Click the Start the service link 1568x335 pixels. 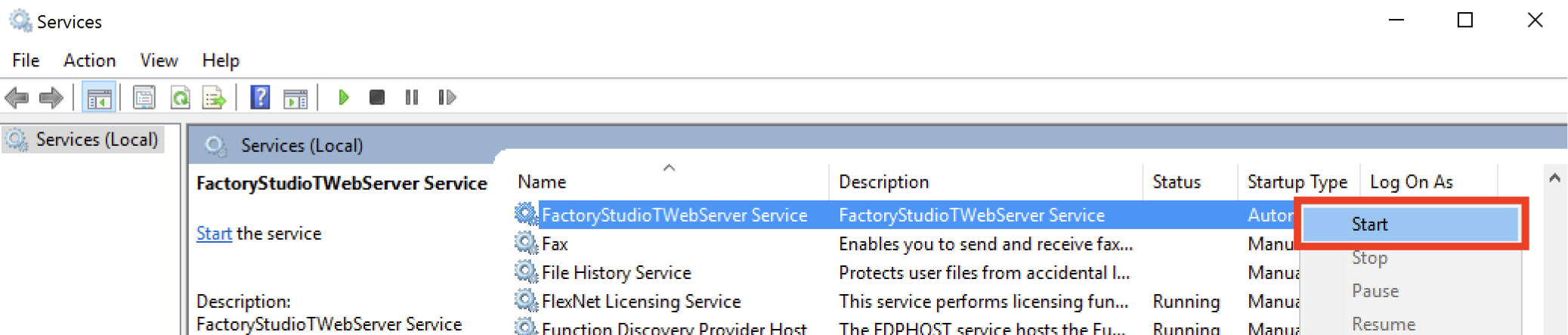coord(214,234)
